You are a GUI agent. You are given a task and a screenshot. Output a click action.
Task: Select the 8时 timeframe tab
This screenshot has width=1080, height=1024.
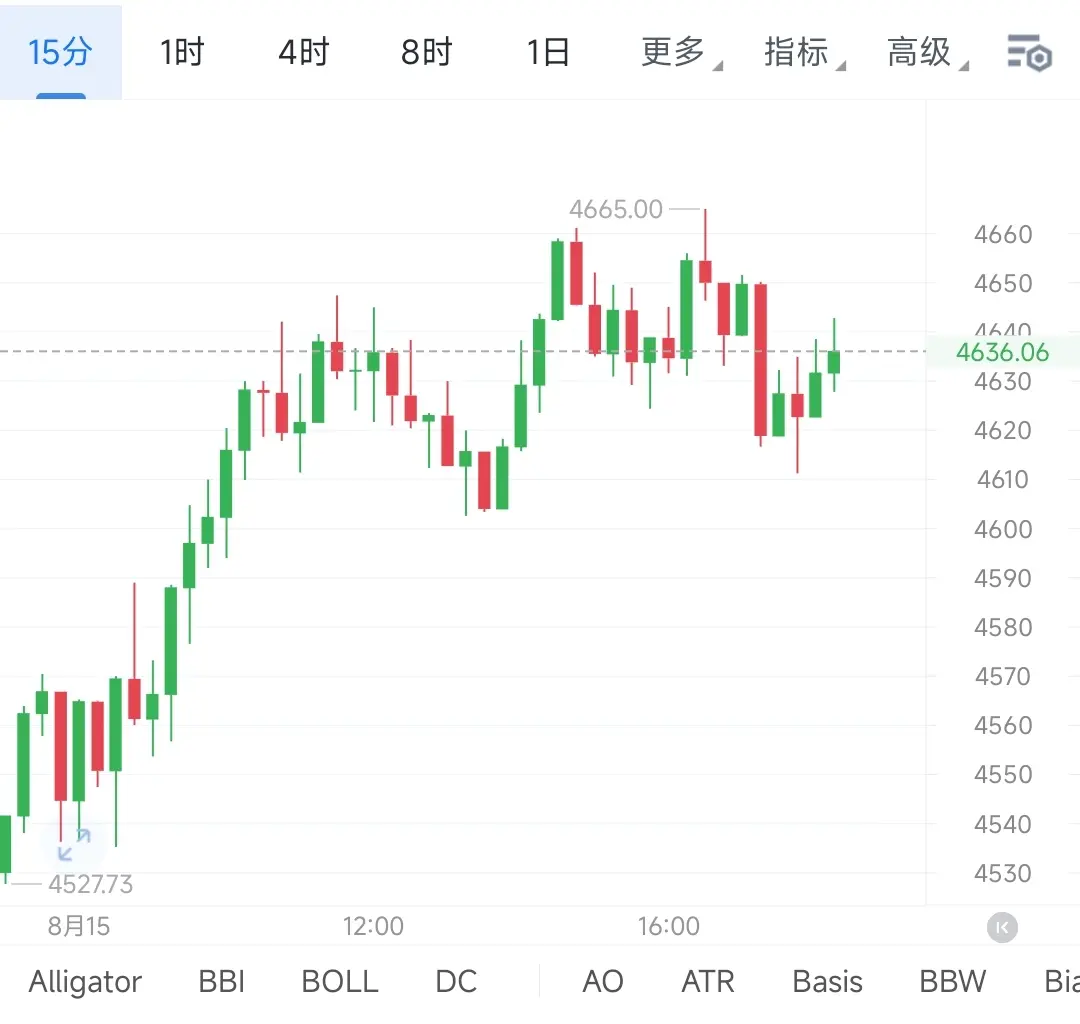click(426, 52)
